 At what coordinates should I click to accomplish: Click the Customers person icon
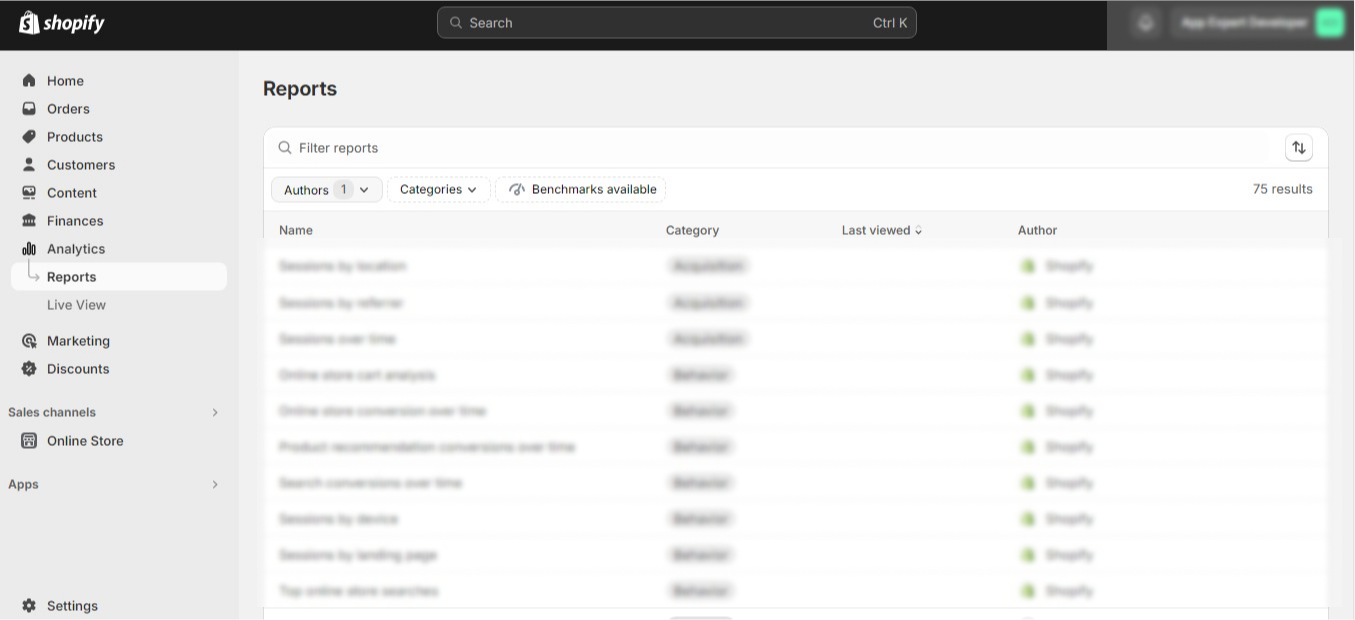click(29, 164)
